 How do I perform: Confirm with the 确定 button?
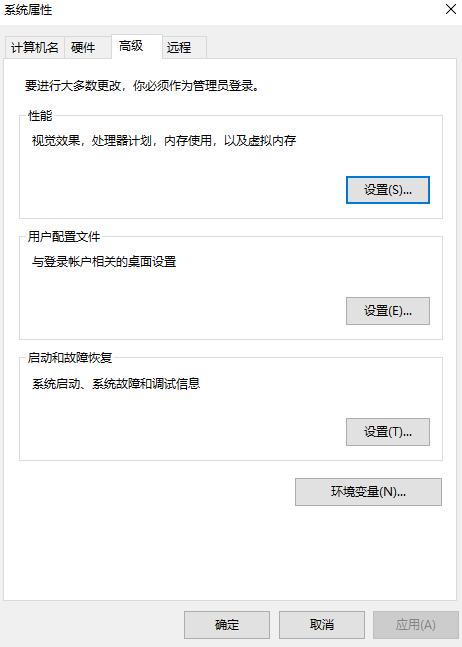(227, 625)
